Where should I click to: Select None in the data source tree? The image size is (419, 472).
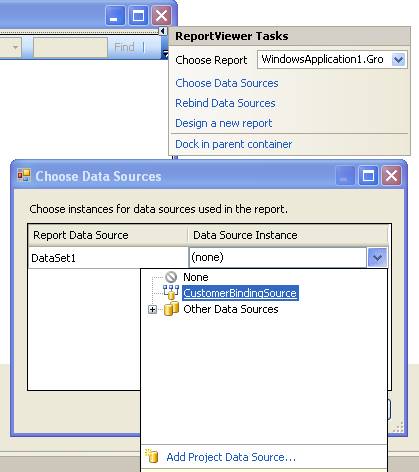196,277
